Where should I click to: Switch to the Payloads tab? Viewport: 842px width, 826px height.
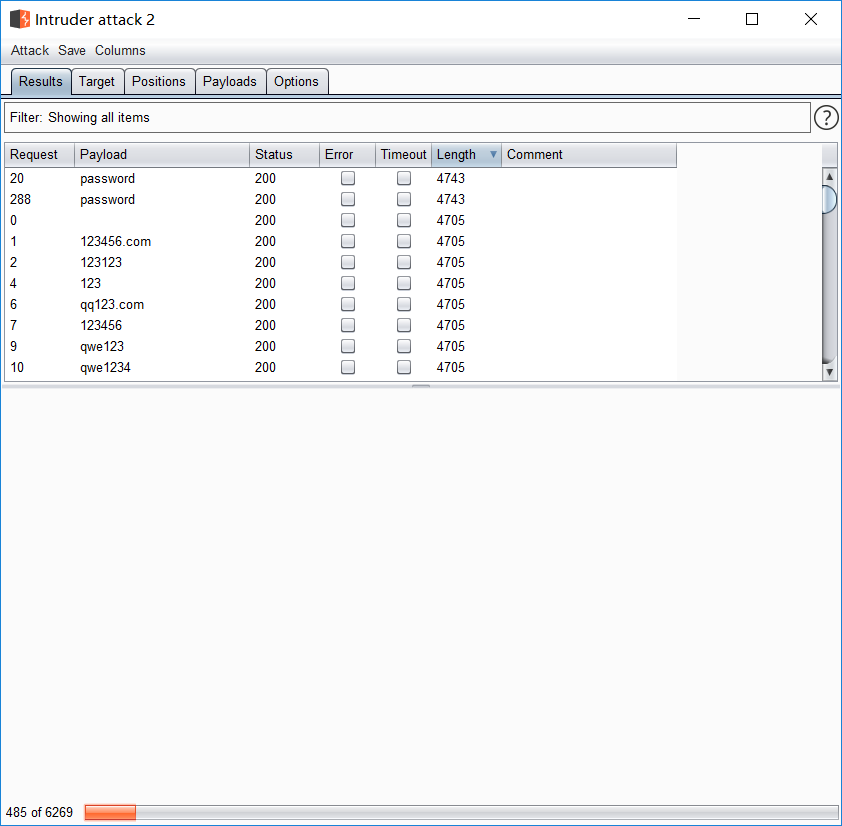pyautogui.click(x=230, y=81)
